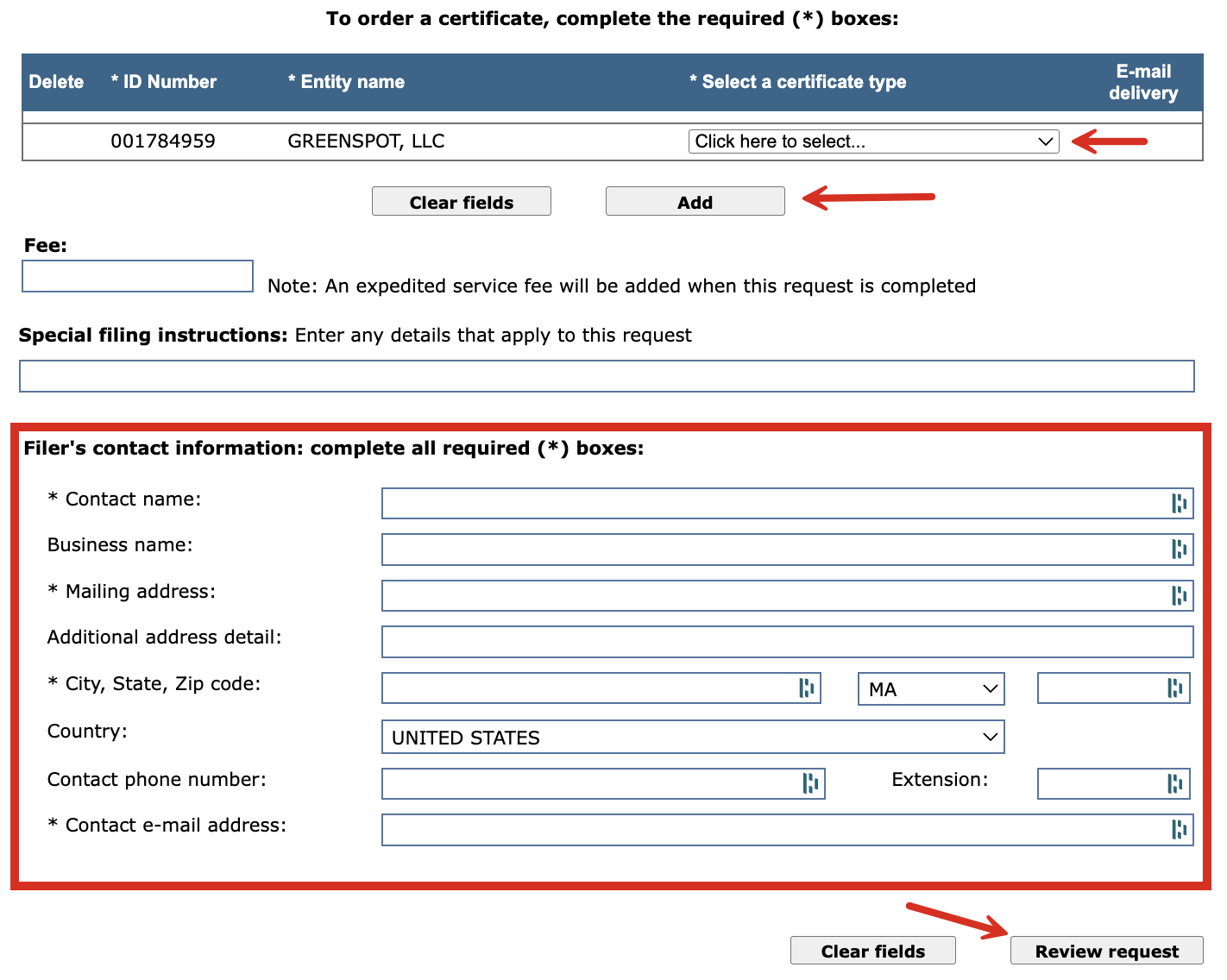The image size is (1227, 980).
Task: Focus the Fee input box
Action: (137, 276)
